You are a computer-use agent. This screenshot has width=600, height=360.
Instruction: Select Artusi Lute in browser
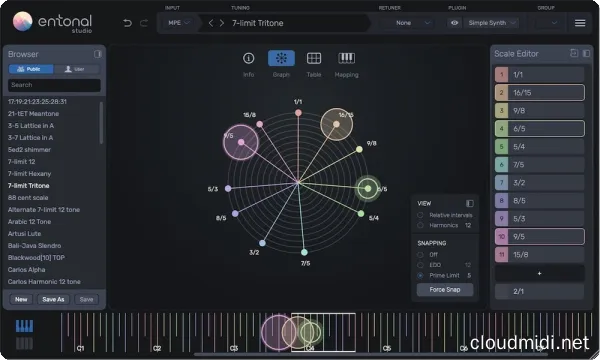[x=24, y=234]
